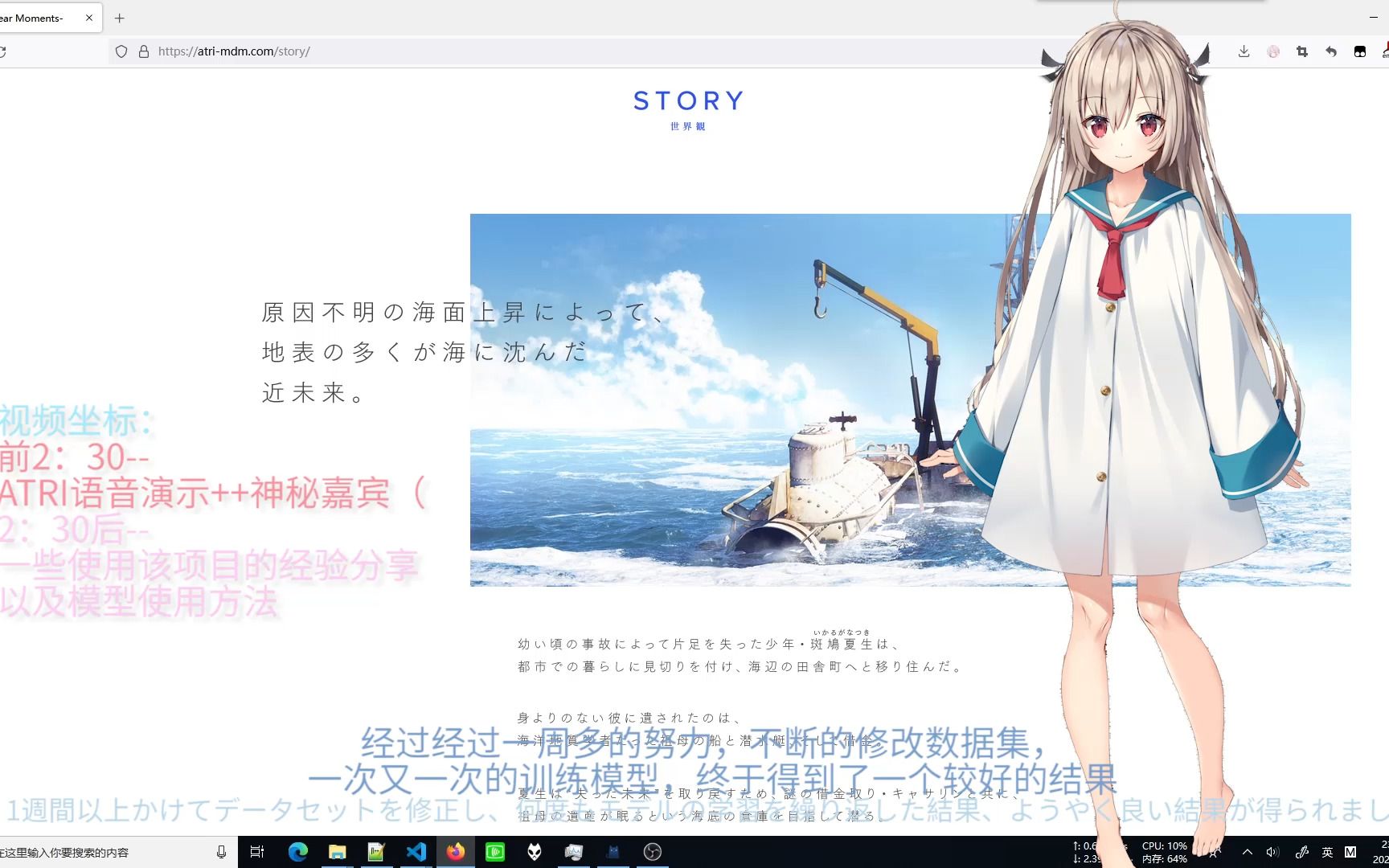Click the submarine crane story image

click(x=910, y=399)
